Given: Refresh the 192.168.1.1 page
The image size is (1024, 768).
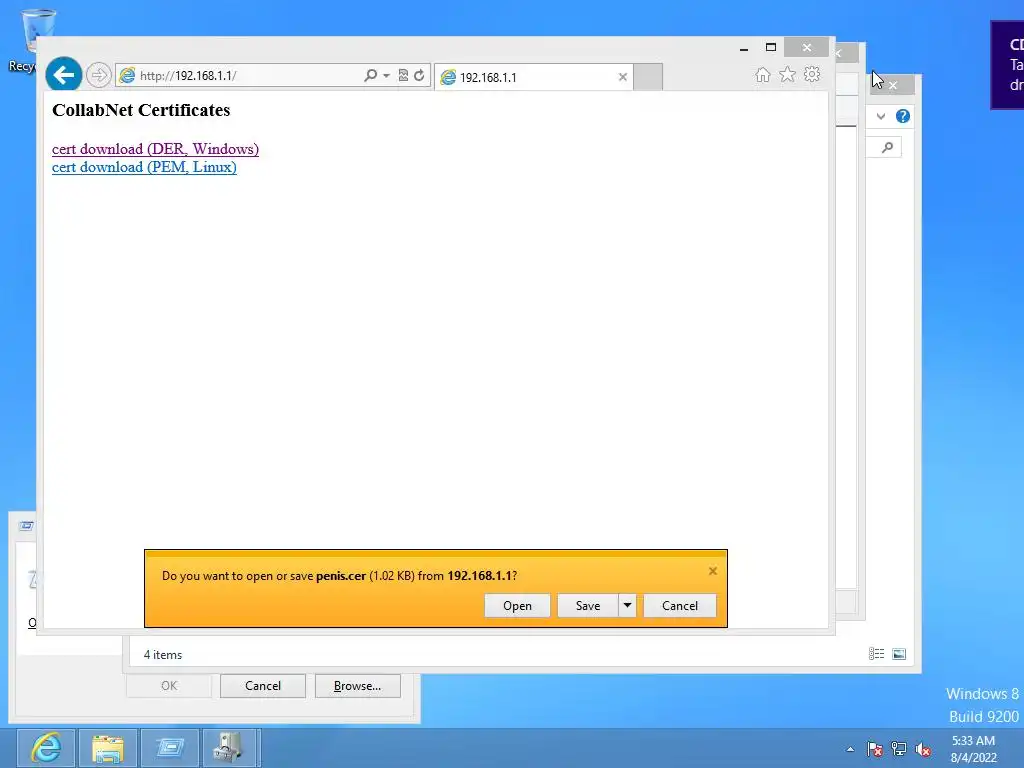Looking at the screenshot, I should (x=419, y=75).
